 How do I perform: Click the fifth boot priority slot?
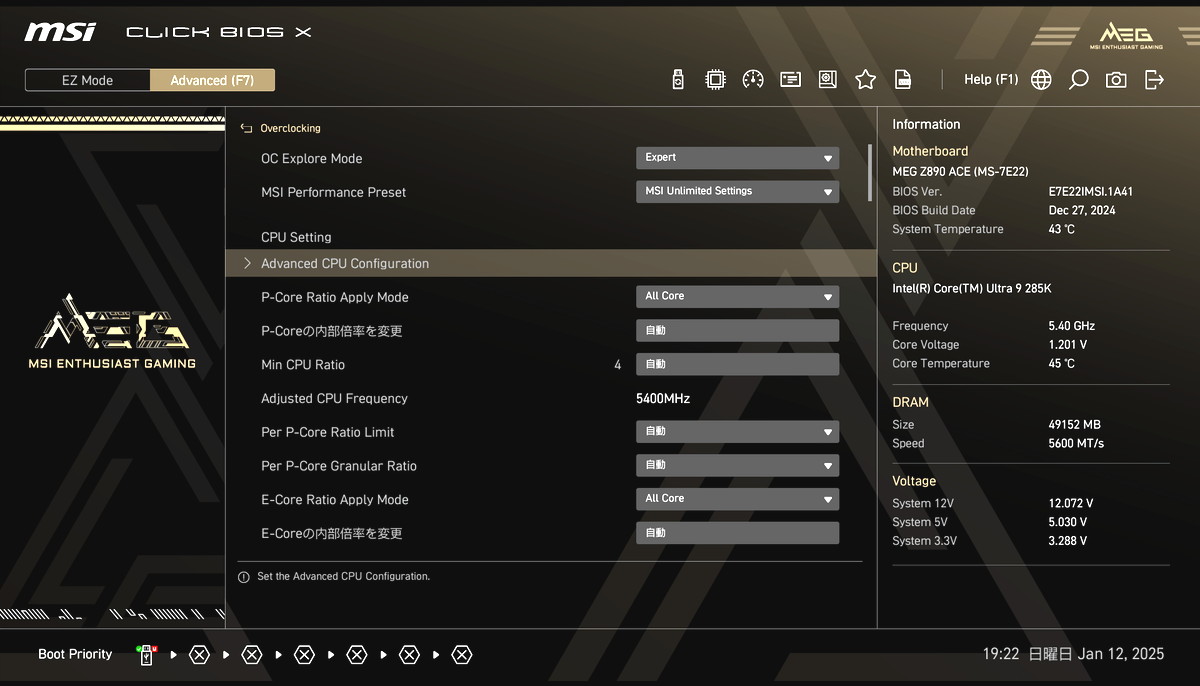(x=357, y=655)
